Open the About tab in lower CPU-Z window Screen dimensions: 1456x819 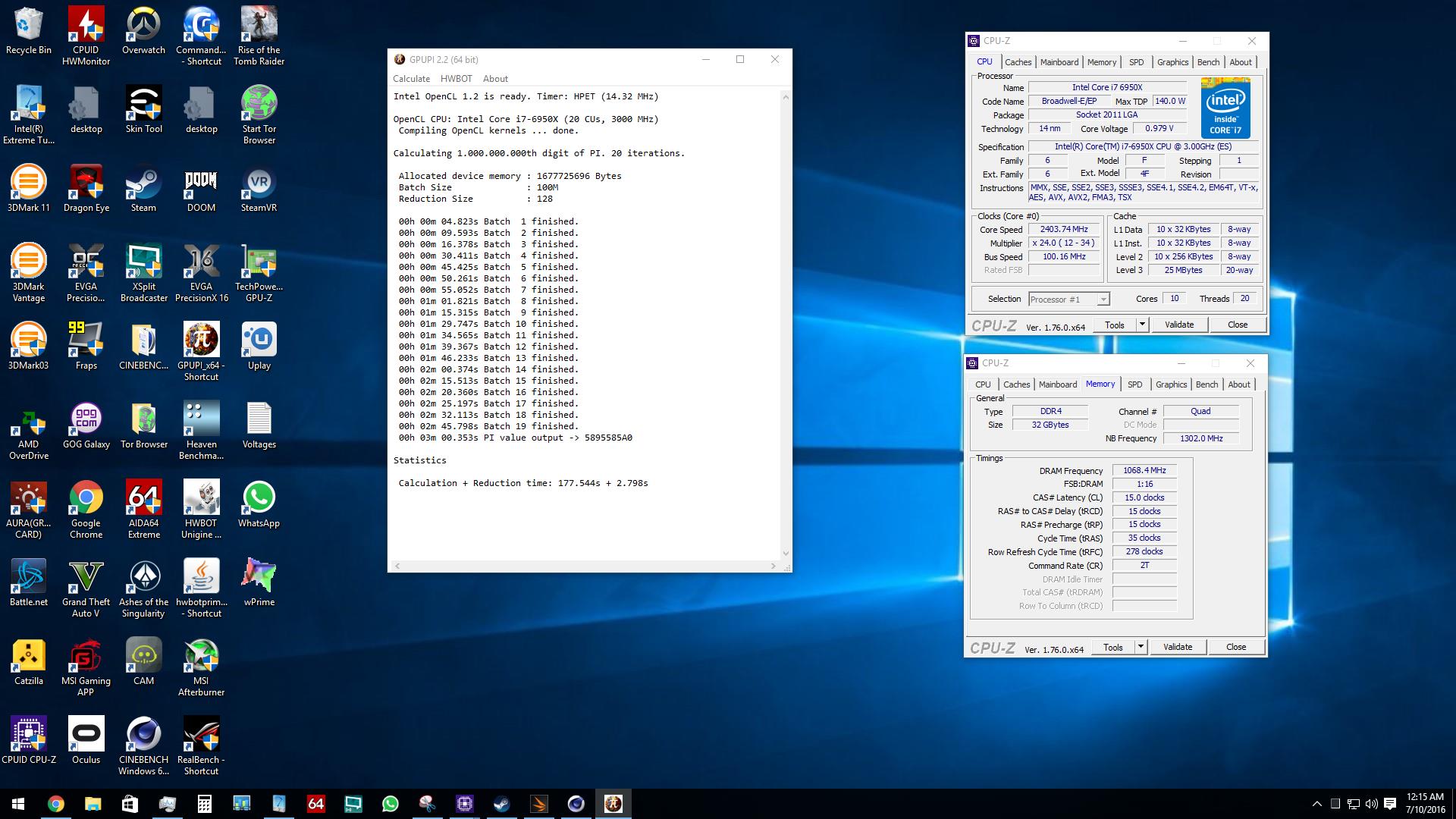click(1239, 384)
